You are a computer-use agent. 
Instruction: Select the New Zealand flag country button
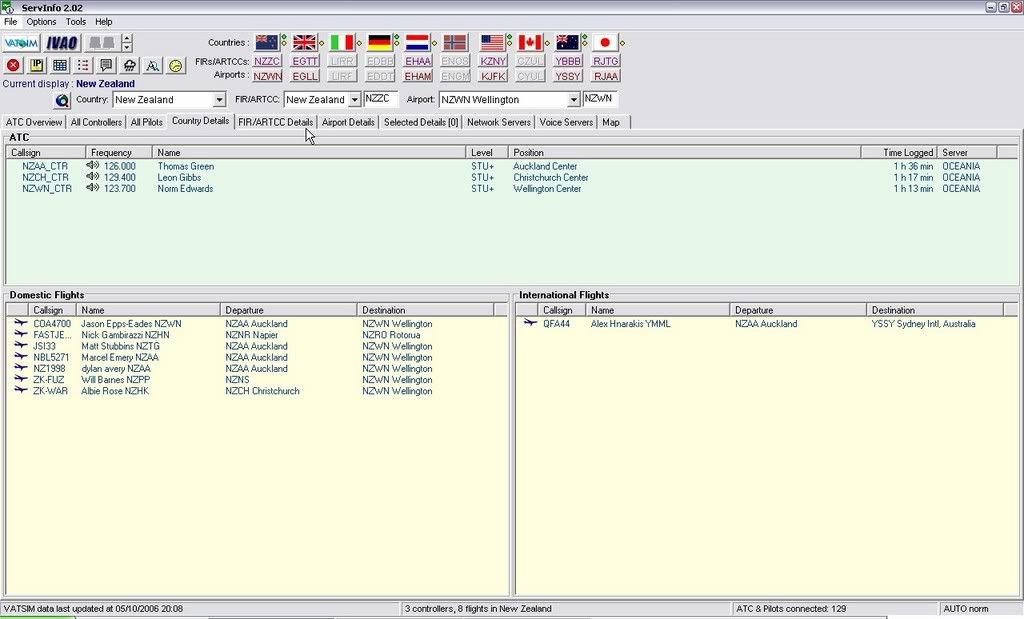point(267,42)
